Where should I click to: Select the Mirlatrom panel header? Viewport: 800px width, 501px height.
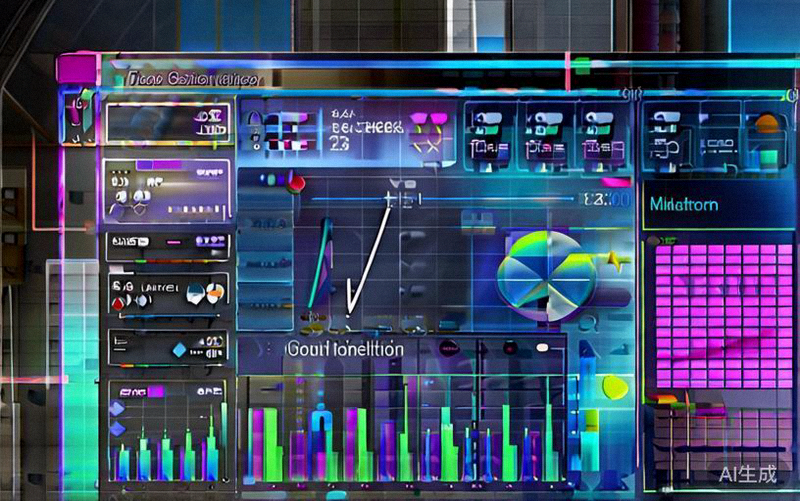[x=684, y=204]
